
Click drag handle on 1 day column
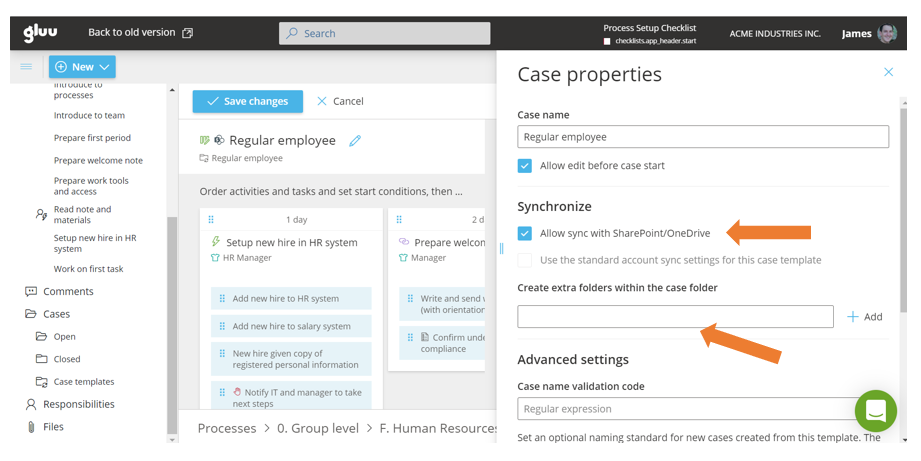(x=211, y=219)
